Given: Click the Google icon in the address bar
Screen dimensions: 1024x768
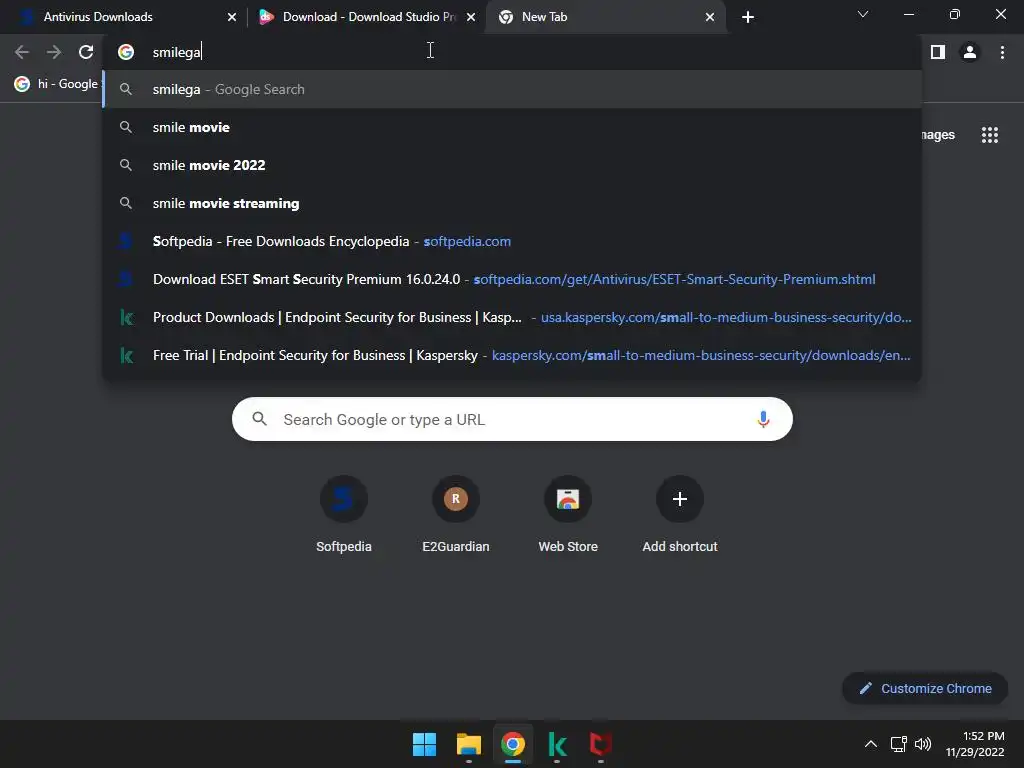Looking at the screenshot, I should 126,52.
